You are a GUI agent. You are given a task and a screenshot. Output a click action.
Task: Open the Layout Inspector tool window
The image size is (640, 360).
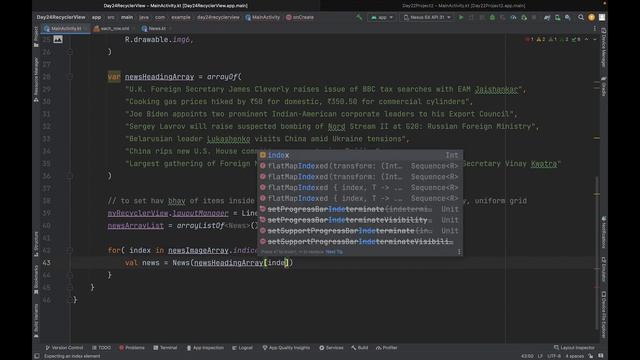click(574, 348)
